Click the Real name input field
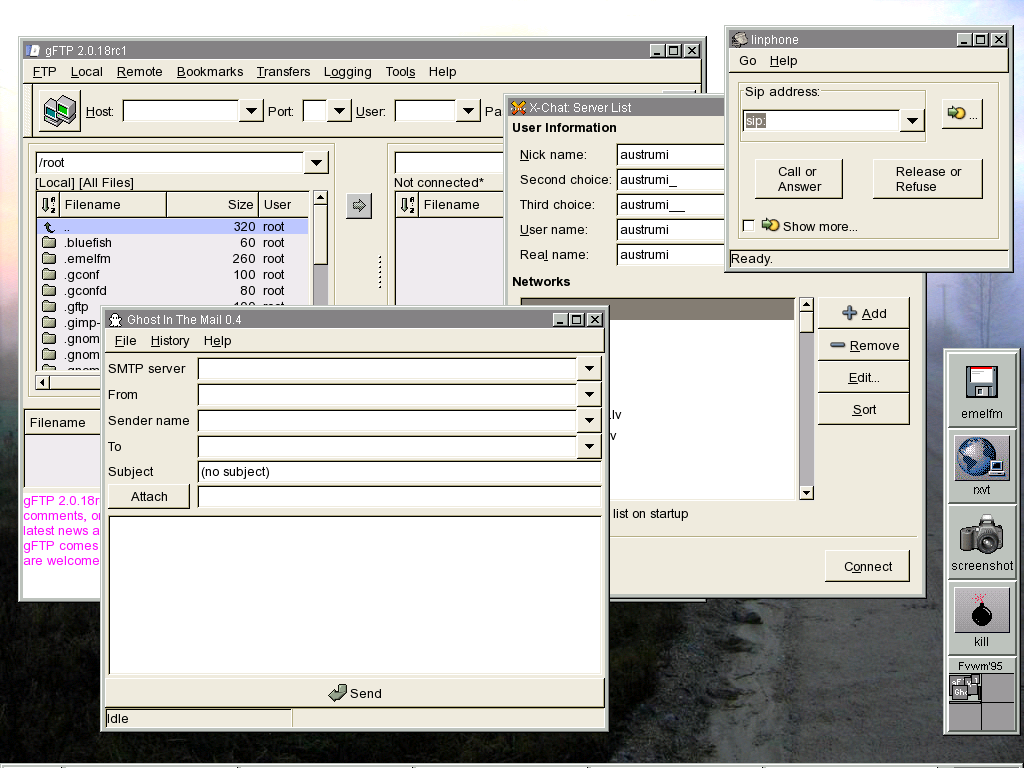This screenshot has height=768, width=1024. [670, 255]
